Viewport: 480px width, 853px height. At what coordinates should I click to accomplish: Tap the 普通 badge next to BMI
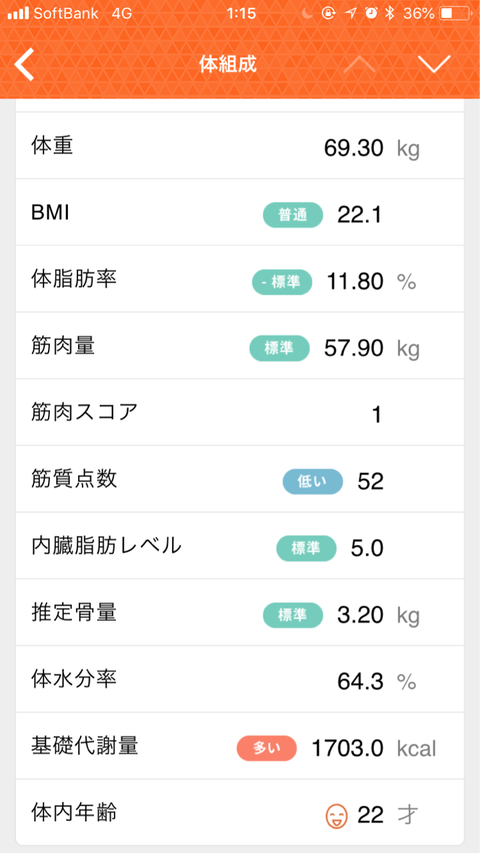(x=293, y=215)
